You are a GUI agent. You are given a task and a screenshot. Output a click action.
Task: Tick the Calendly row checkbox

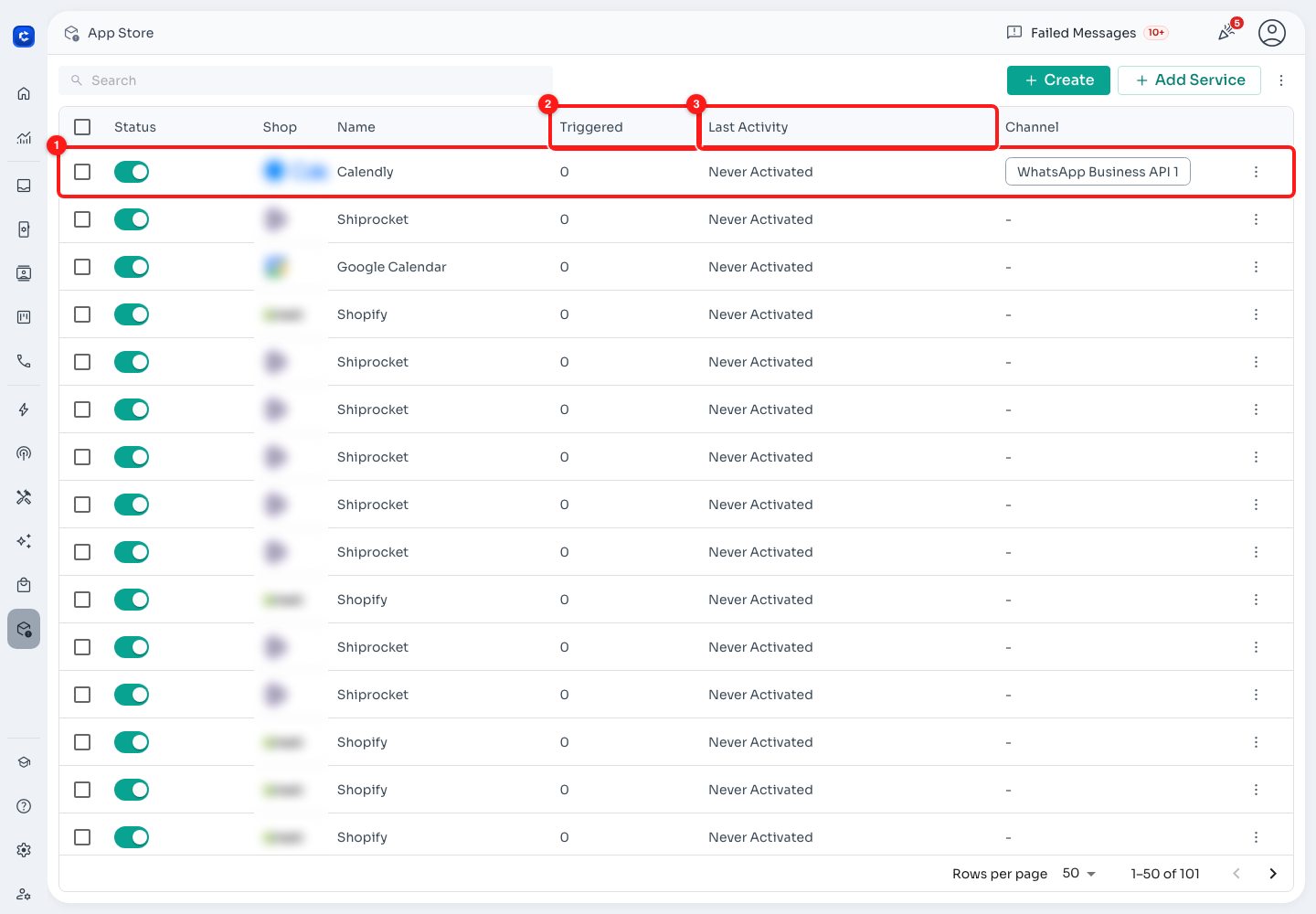(82, 172)
